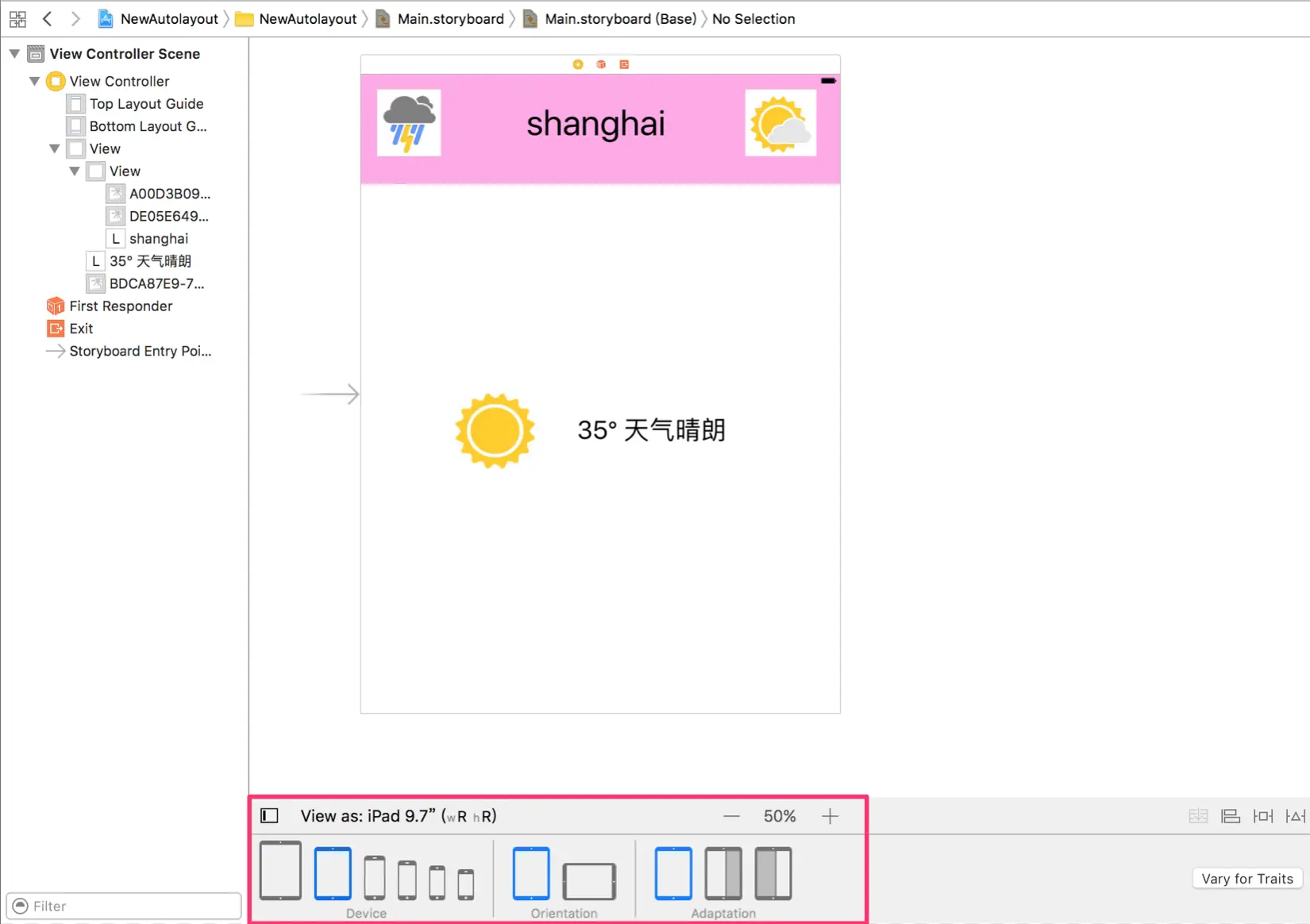The image size is (1310, 924).
Task: Zoom in with the plus button
Action: [x=830, y=816]
